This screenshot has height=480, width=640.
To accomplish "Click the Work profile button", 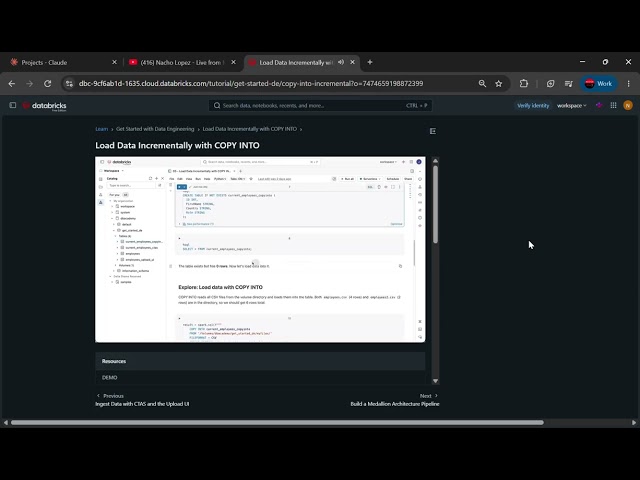I will 599,84.
